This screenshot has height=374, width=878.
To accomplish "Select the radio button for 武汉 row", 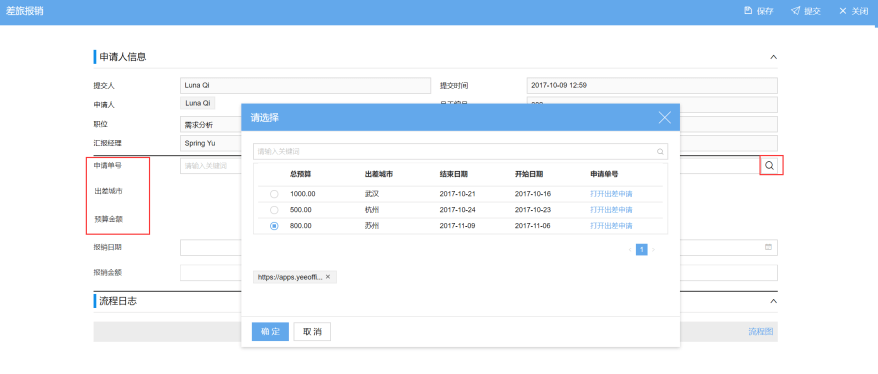I will (x=274, y=194).
